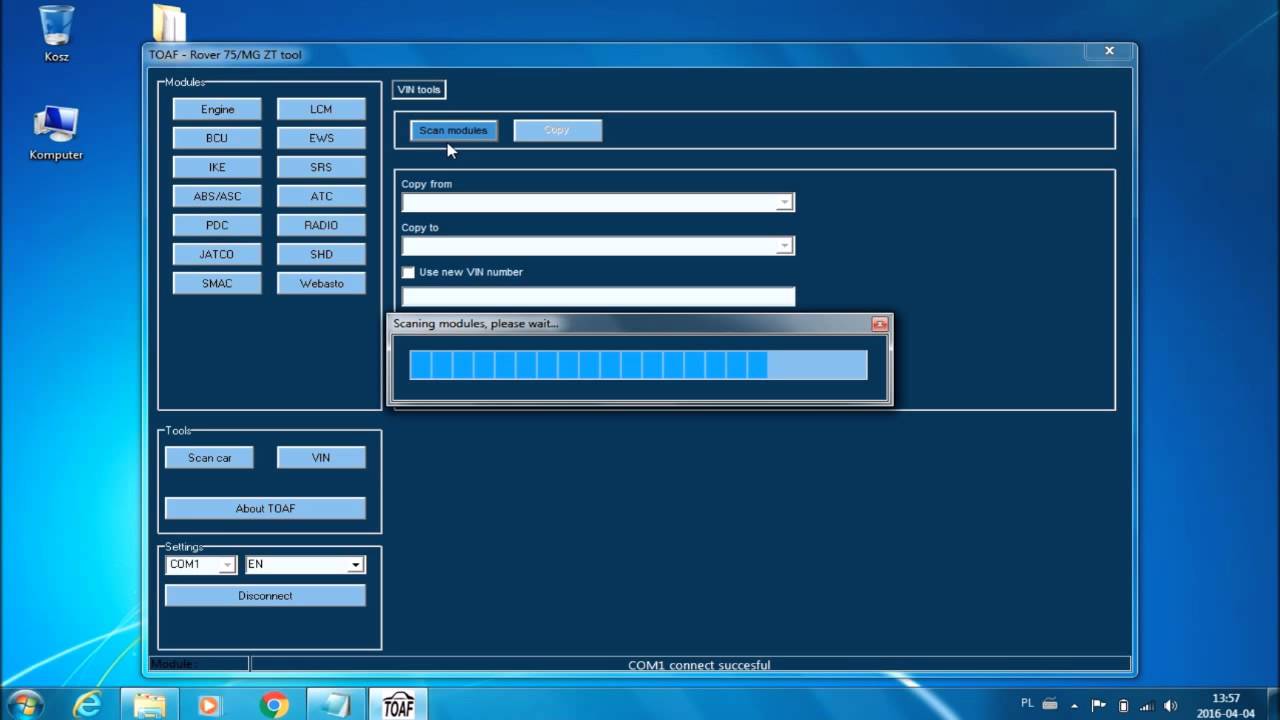This screenshot has height=720, width=1280.
Task: Open the volume speaker tray icon
Action: coord(1170,704)
